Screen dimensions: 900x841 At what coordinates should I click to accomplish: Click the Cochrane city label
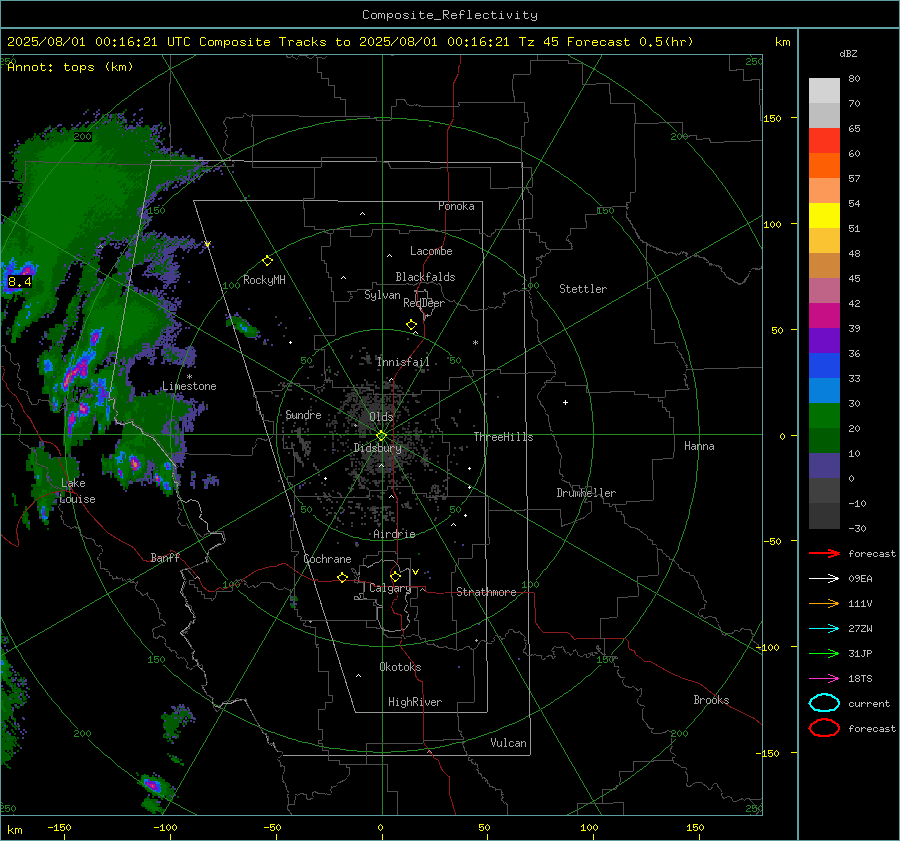(x=327, y=559)
